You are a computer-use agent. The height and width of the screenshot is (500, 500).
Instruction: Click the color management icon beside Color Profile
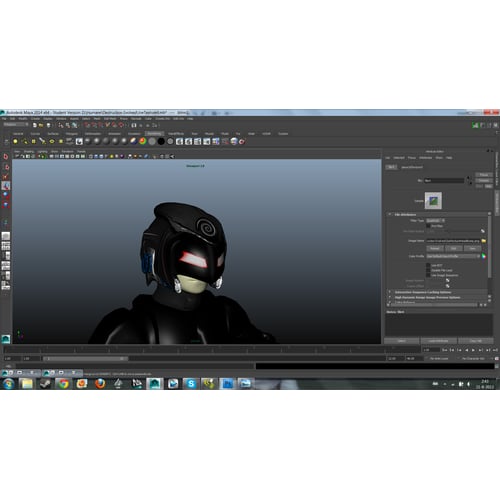(484, 256)
